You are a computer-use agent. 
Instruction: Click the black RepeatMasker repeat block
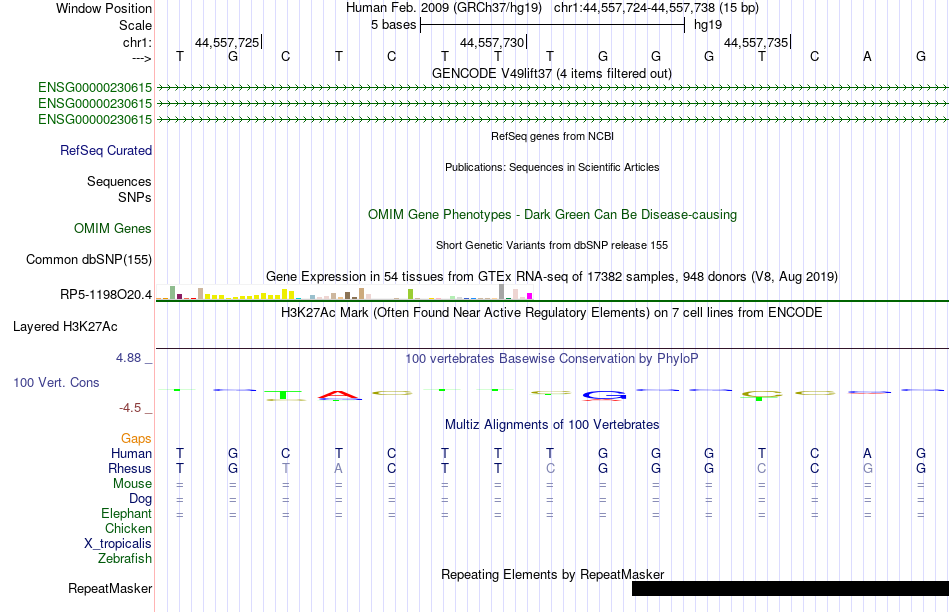(x=790, y=588)
